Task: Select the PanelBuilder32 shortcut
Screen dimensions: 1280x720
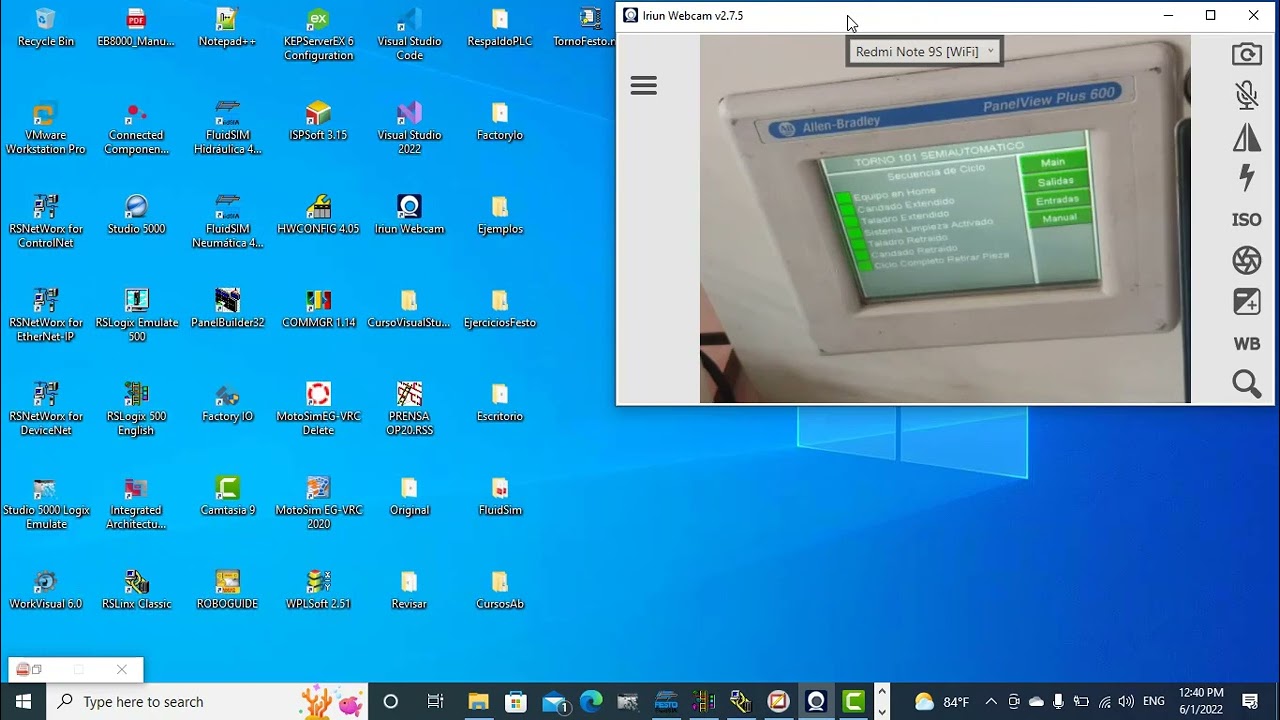Action: click(x=227, y=309)
